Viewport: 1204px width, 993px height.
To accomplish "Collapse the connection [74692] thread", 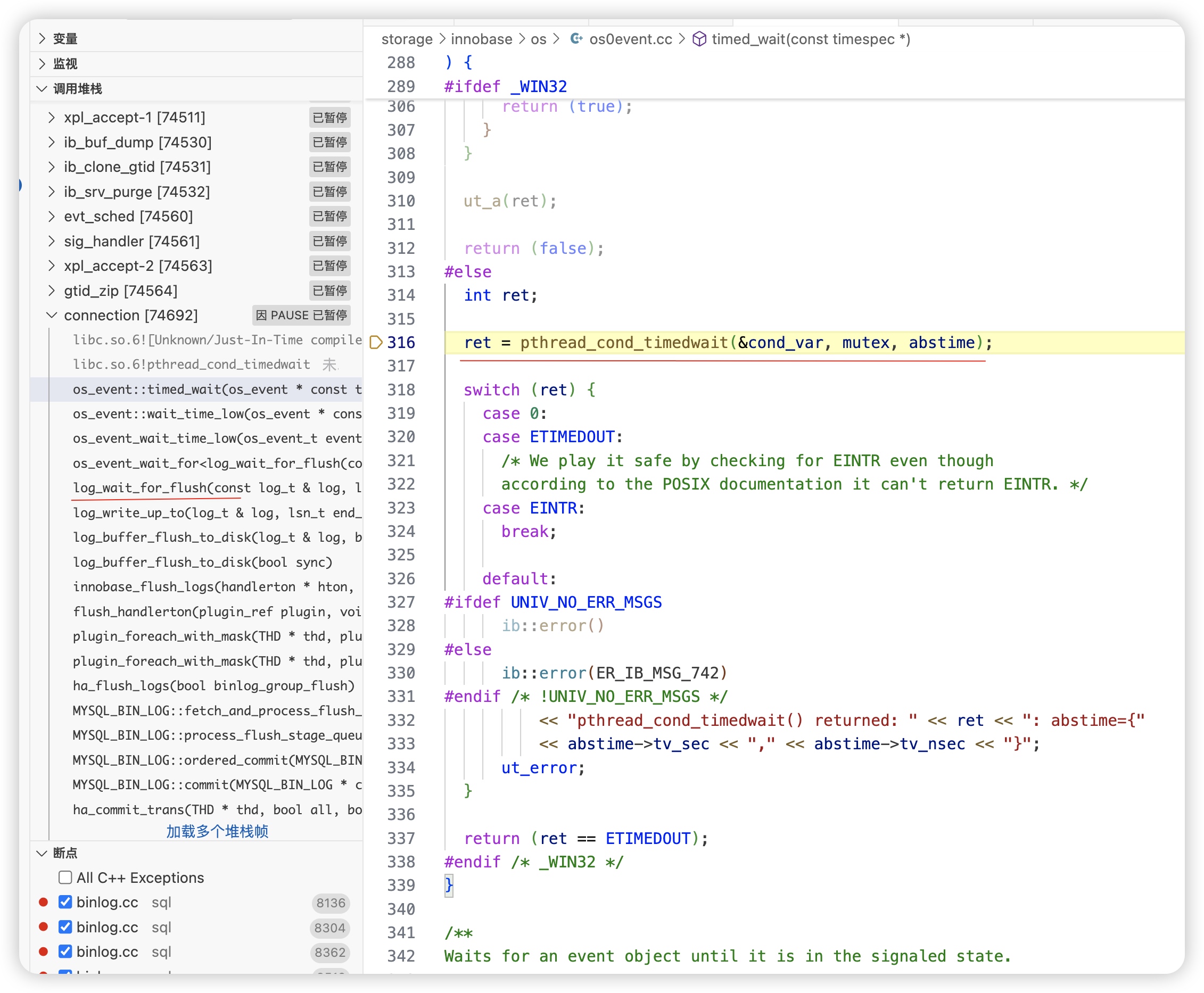I will pyautogui.click(x=52, y=315).
